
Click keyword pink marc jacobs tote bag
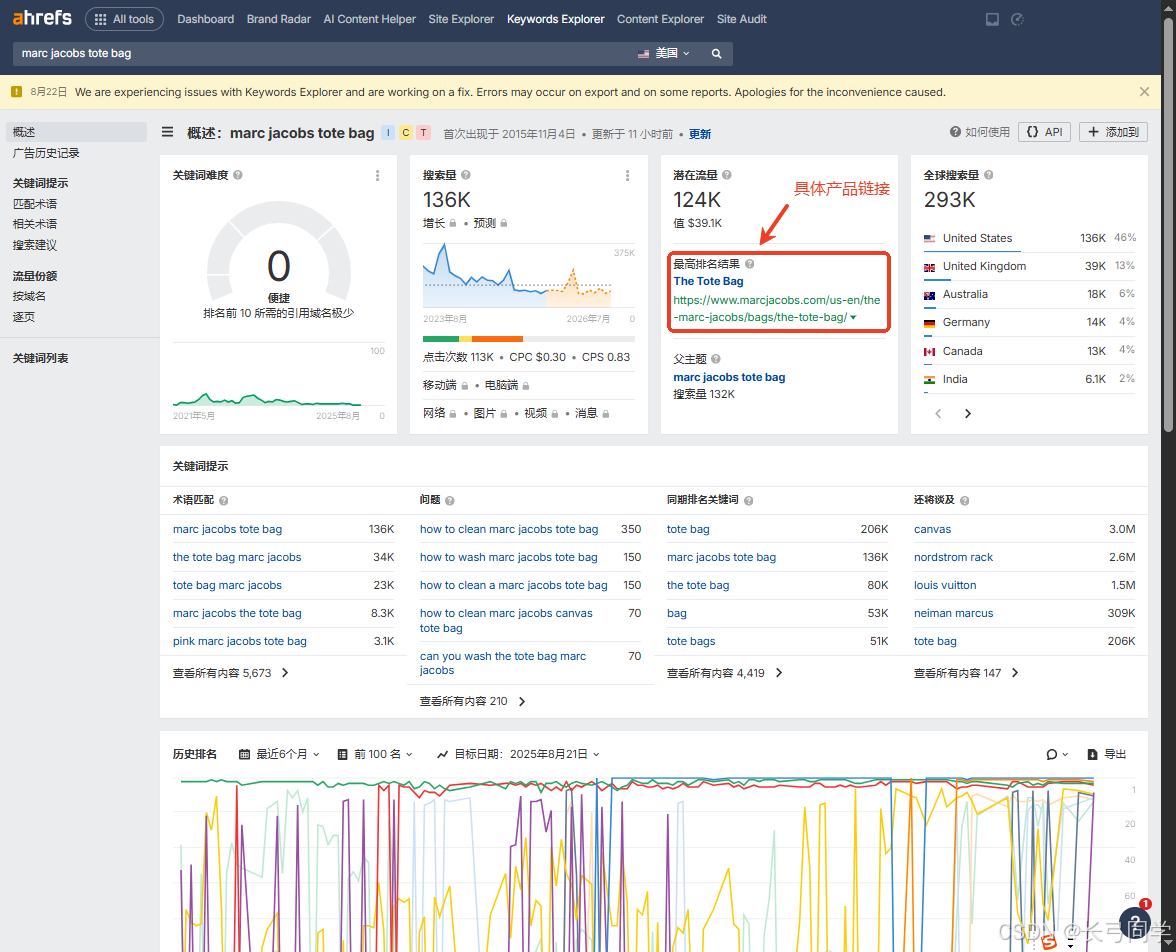[x=239, y=641]
